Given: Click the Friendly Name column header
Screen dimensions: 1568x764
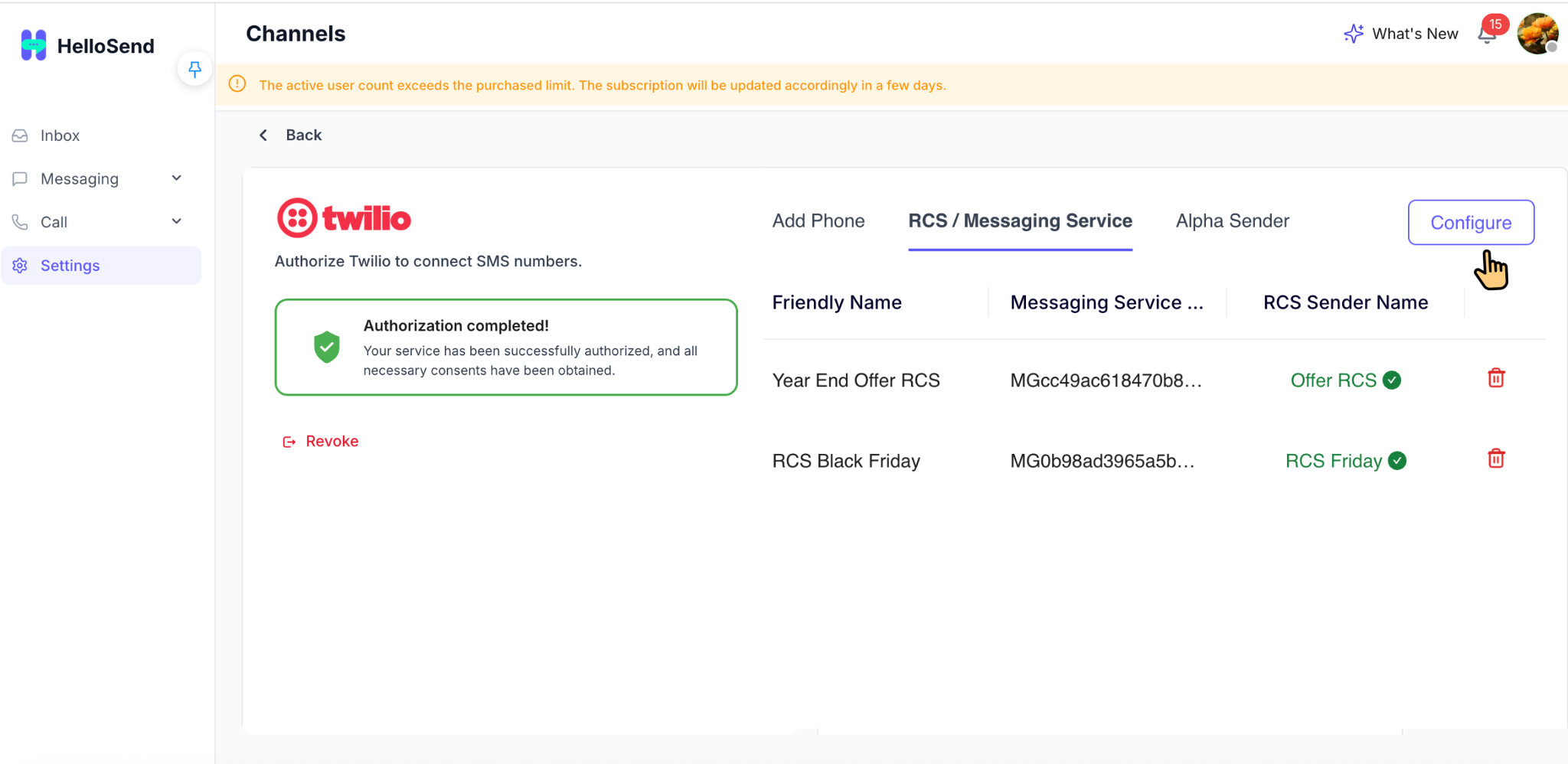Looking at the screenshot, I should coord(837,302).
